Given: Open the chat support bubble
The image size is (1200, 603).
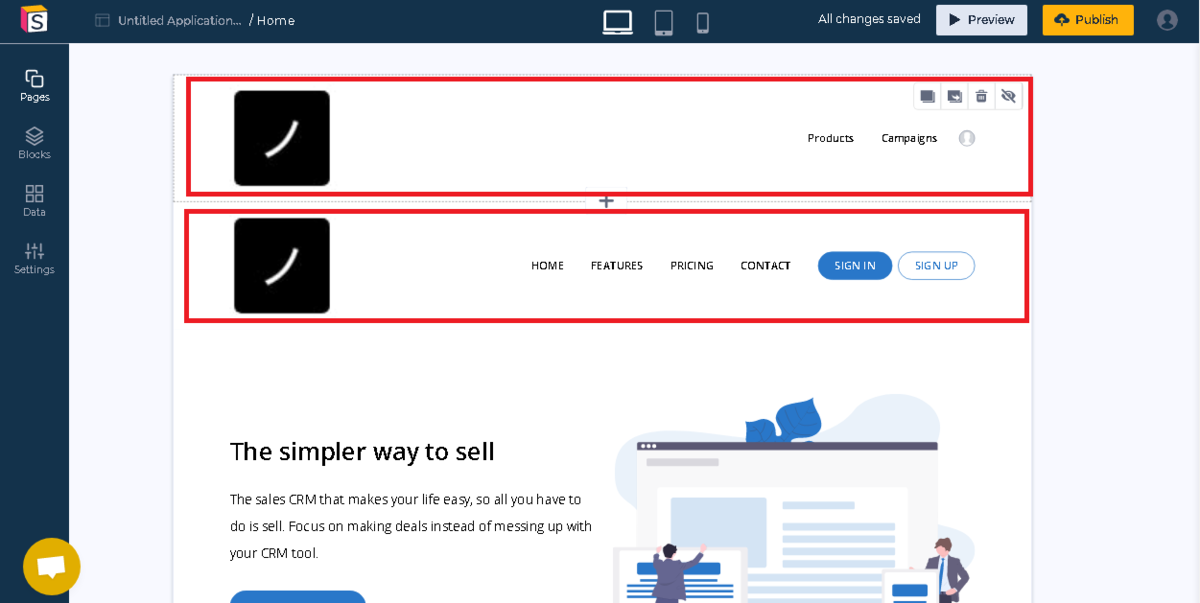Looking at the screenshot, I should tap(51, 567).
